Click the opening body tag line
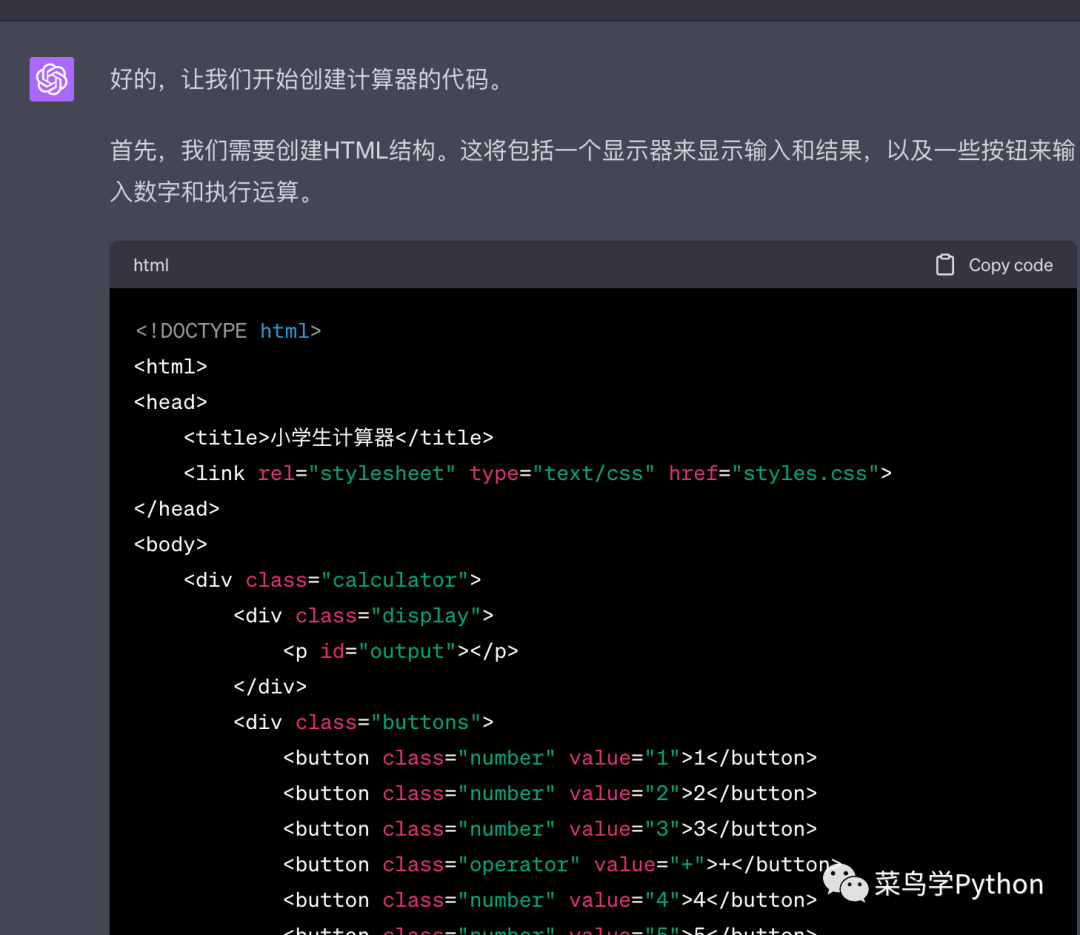Screen dimensions: 1080x935 click(171, 545)
